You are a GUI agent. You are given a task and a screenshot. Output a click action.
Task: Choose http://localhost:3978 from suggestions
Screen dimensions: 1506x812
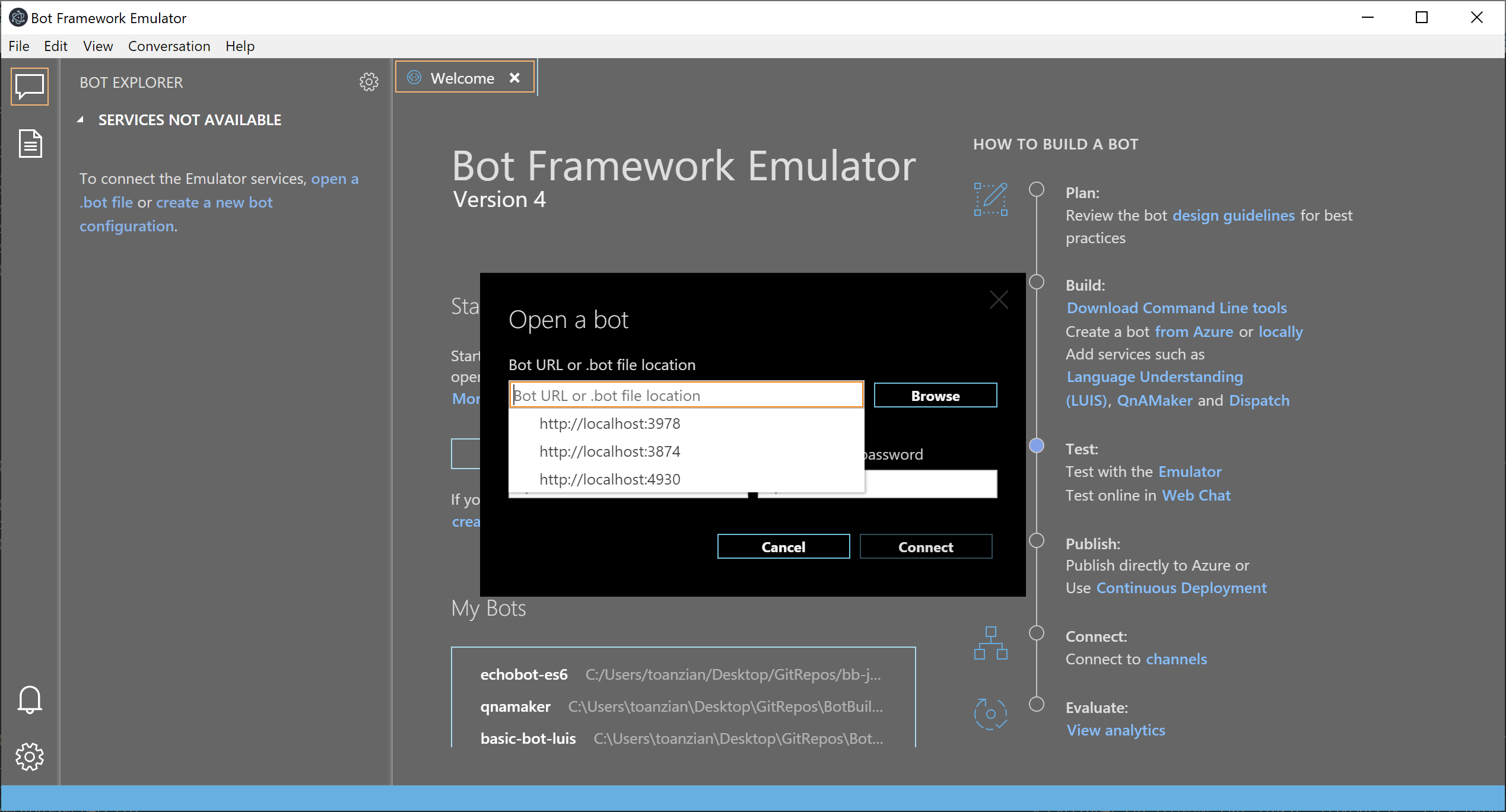[686, 423]
